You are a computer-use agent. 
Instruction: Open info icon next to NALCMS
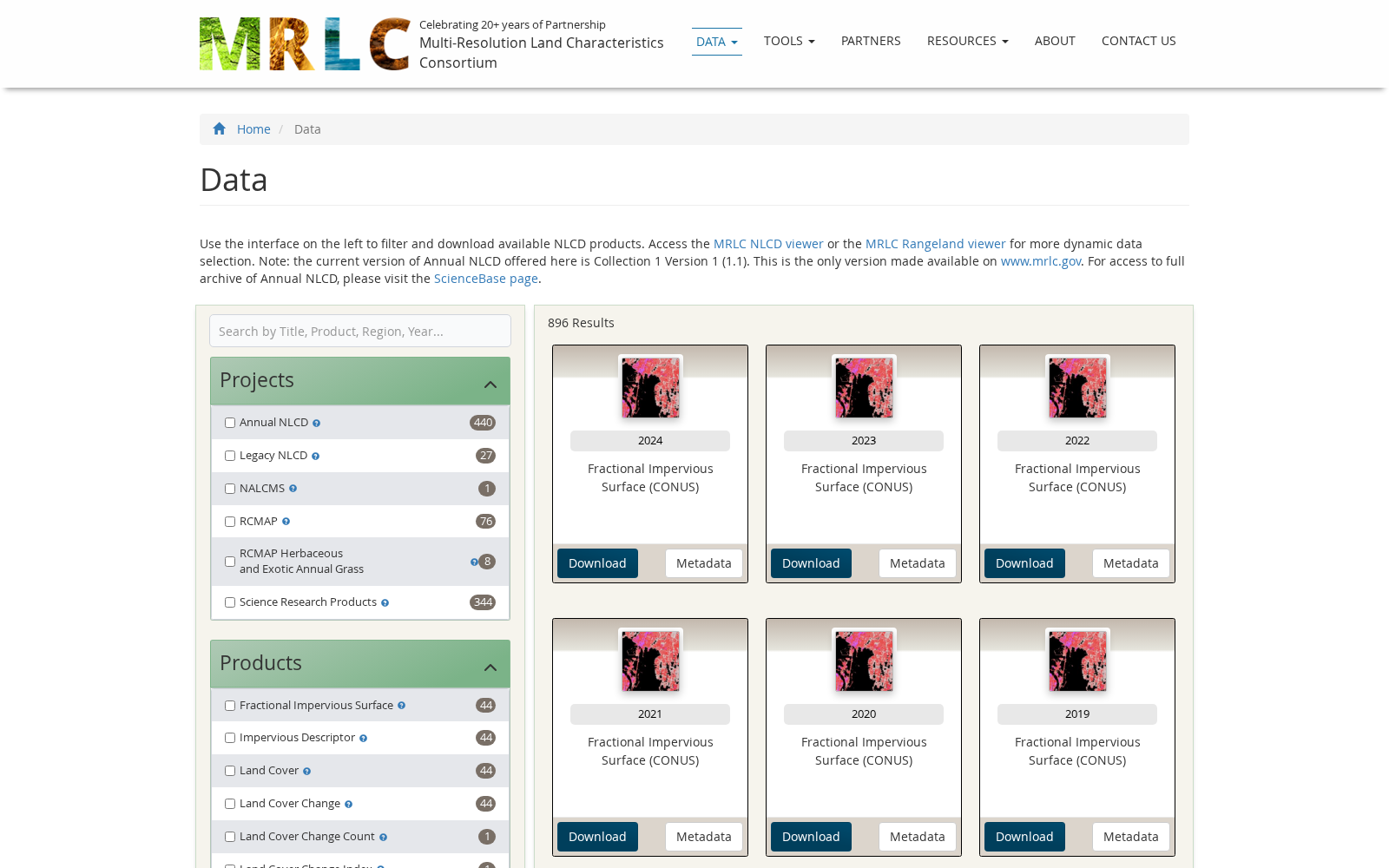click(x=293, y=489)
